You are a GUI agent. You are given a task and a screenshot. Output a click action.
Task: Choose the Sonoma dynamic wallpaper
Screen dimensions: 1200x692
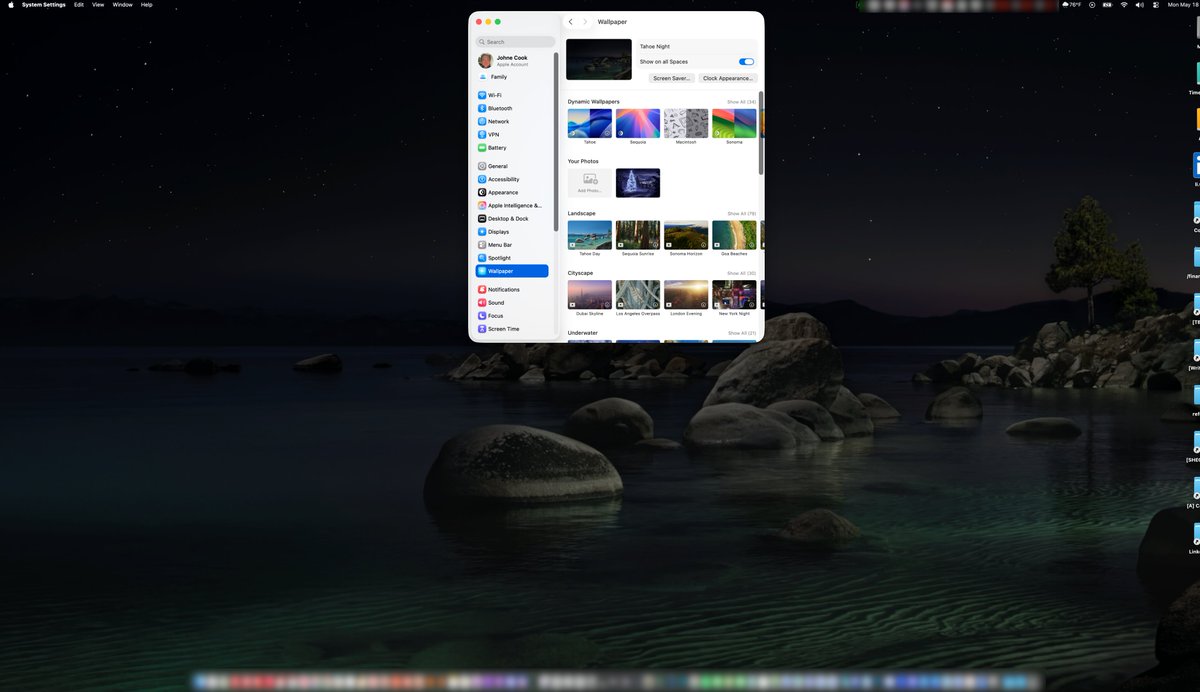734,124
